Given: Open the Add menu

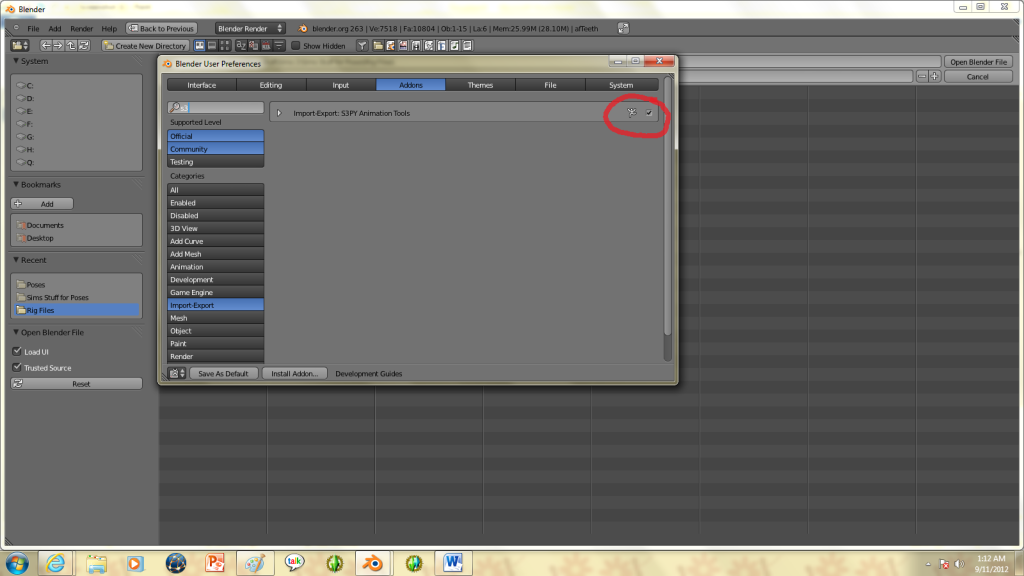Looking at the screenshot, I should click(55, 29).
